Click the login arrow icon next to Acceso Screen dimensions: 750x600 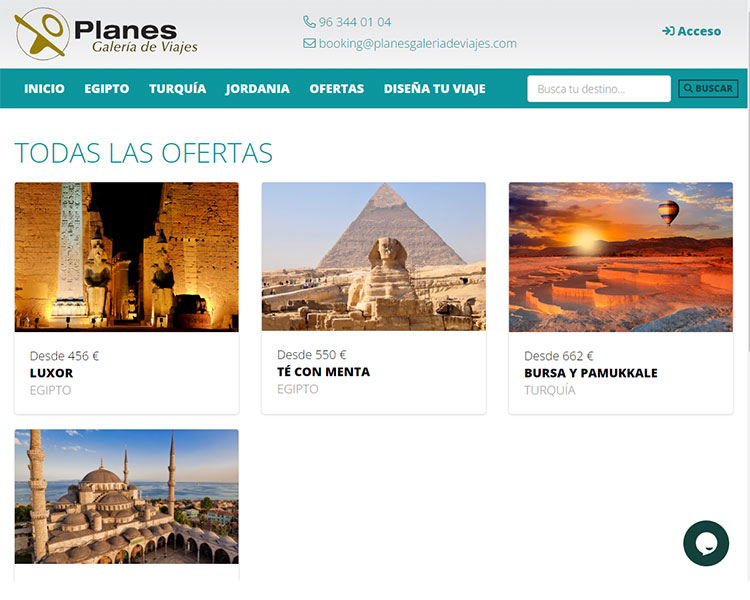tap(668, 31)
